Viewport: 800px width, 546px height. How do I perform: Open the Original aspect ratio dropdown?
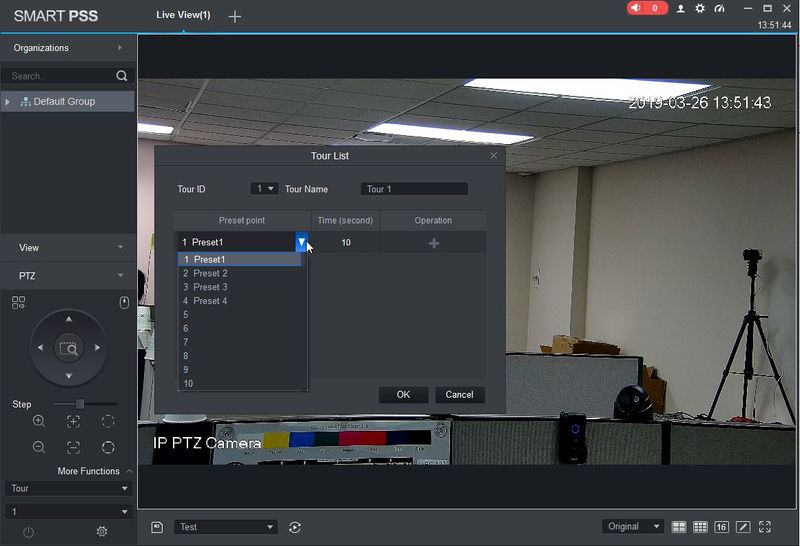point(633,526)
